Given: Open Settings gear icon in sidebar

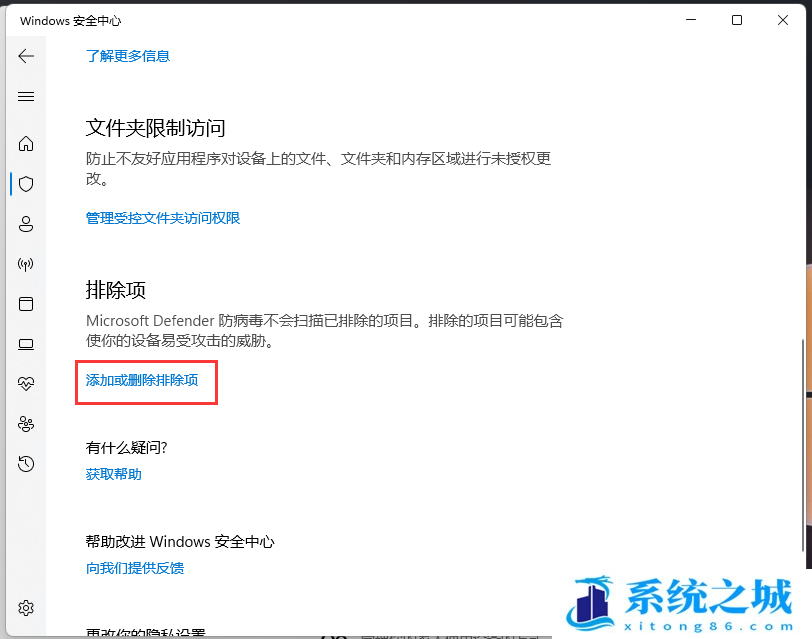Looking at the screenshot, I should [26, 607].
